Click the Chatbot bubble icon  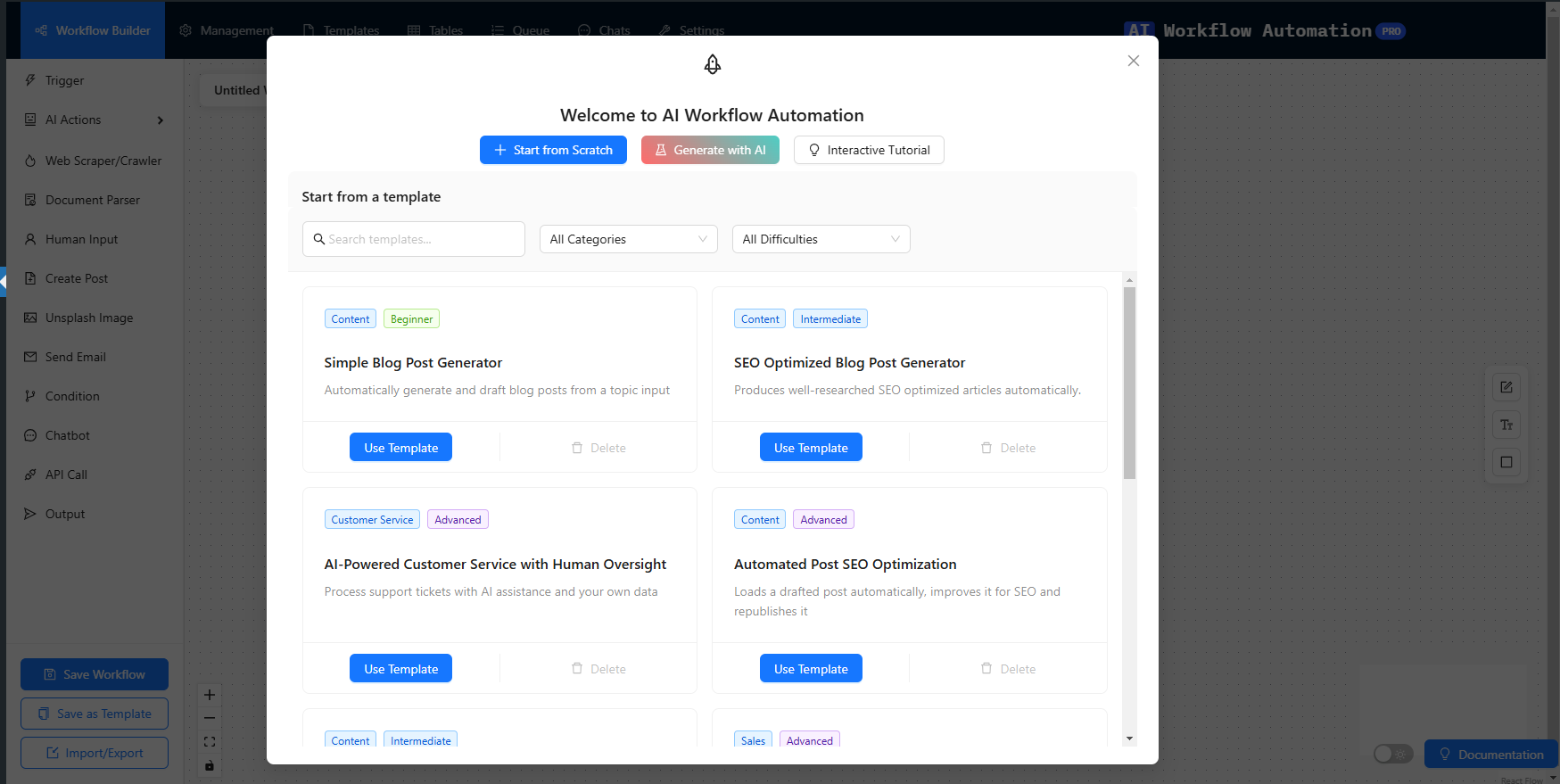30,435
